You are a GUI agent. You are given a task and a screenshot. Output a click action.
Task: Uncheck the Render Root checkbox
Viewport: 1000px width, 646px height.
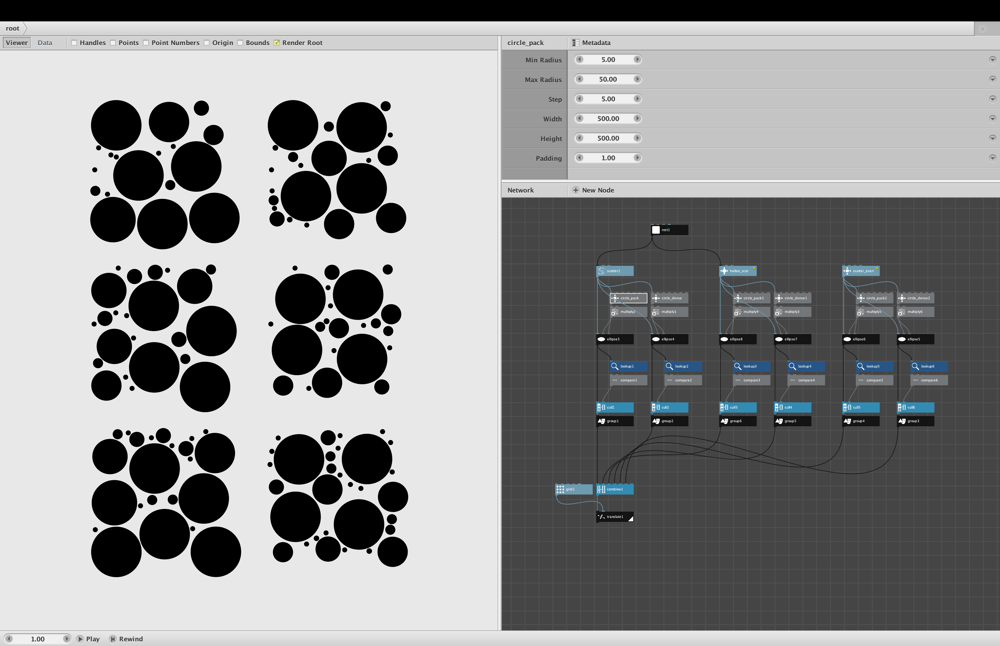point(277,43)
